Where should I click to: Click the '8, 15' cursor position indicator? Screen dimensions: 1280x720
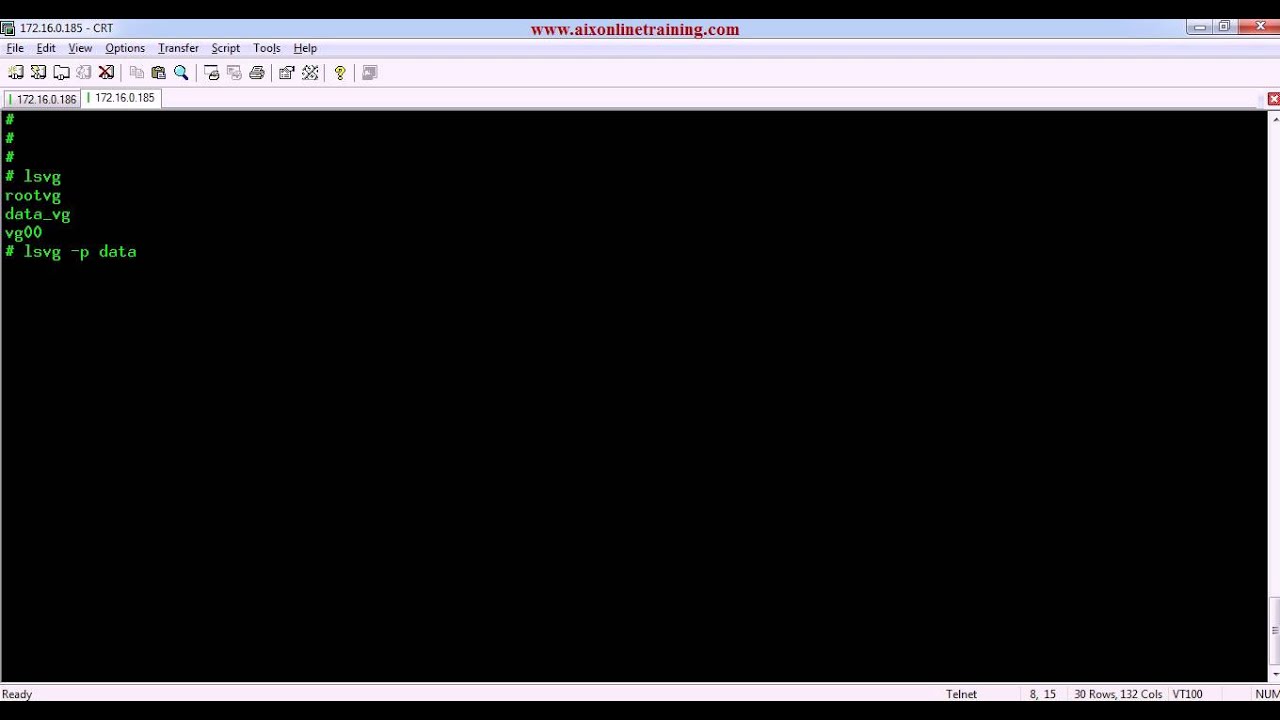coord(1043,694)
